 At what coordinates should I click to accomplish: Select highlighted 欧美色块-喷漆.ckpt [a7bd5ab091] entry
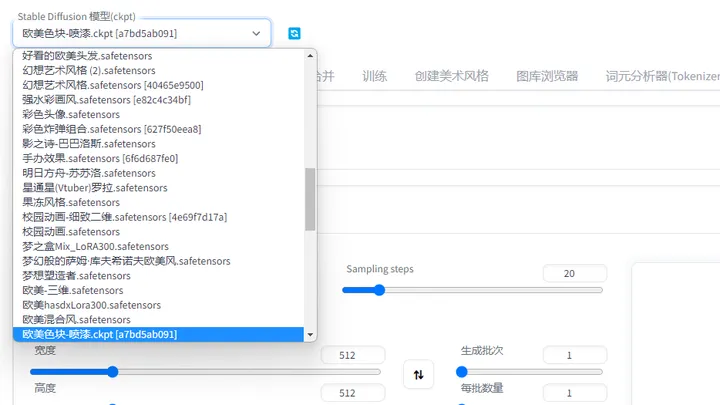tap(158, 335)
